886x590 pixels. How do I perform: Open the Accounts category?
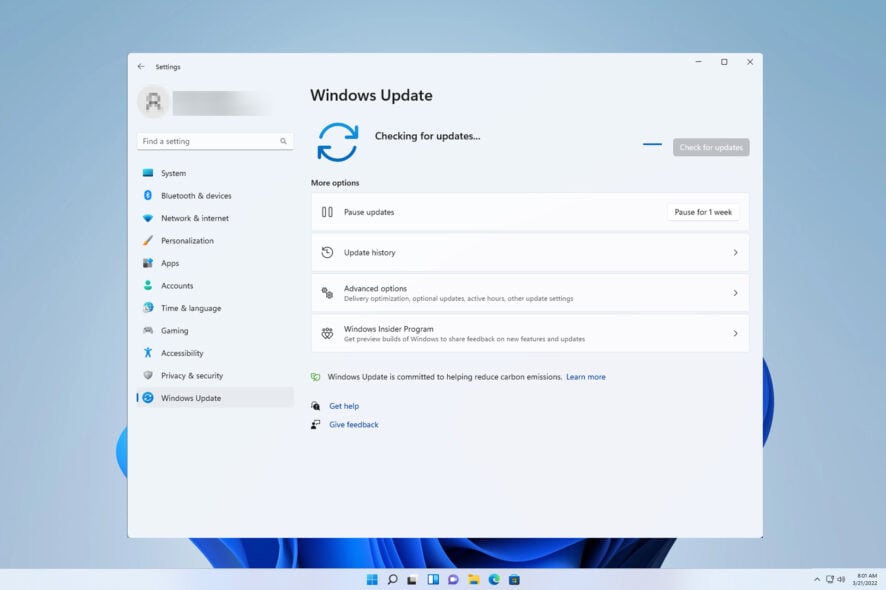(215, 285)
